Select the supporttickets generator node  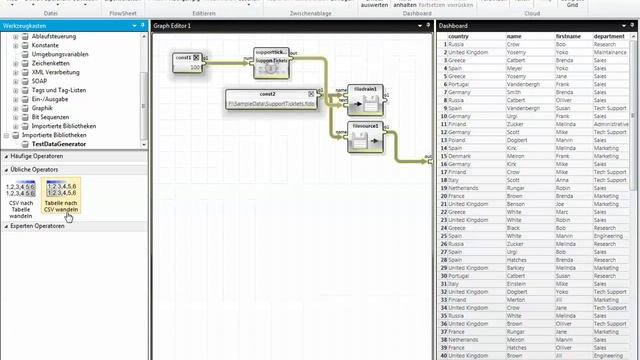[x=271, y=63]
